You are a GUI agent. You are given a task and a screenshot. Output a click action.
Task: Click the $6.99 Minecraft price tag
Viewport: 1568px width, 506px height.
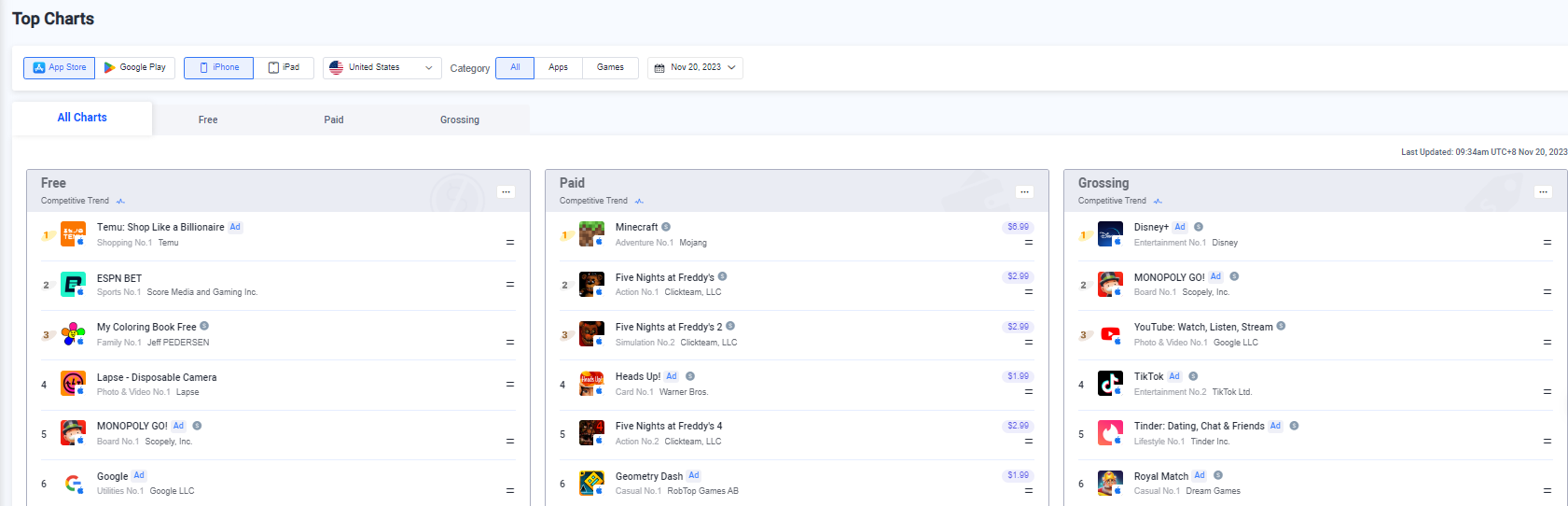1018,227
